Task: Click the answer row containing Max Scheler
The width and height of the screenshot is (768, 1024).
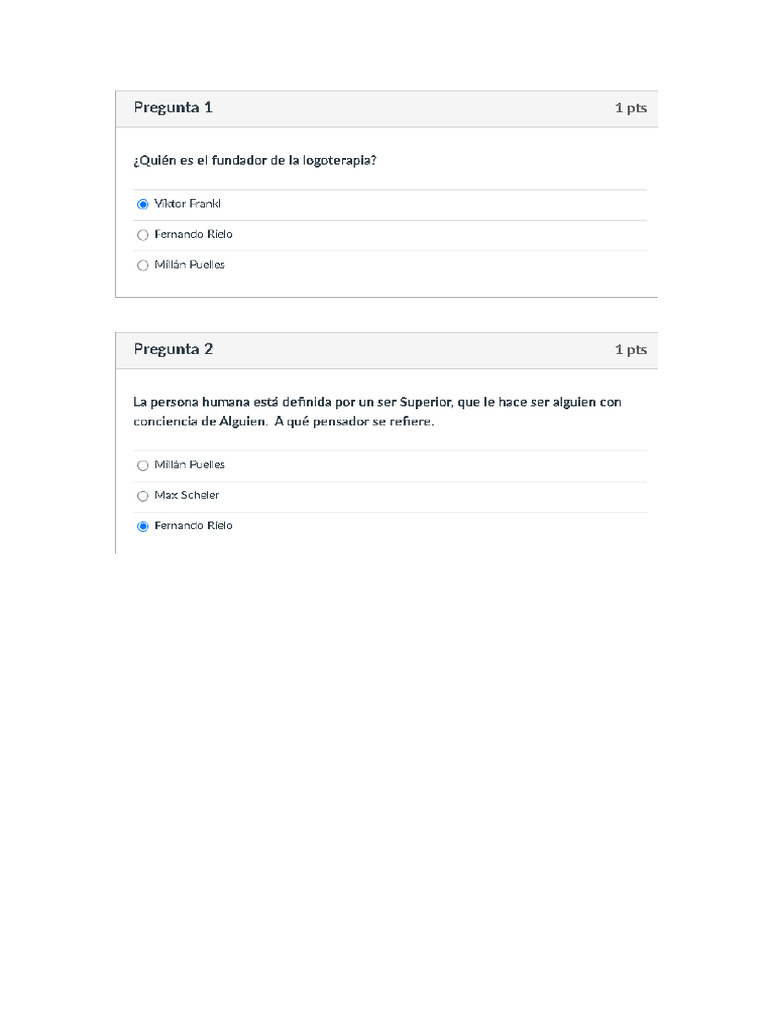Action: [x=390, y=497]
